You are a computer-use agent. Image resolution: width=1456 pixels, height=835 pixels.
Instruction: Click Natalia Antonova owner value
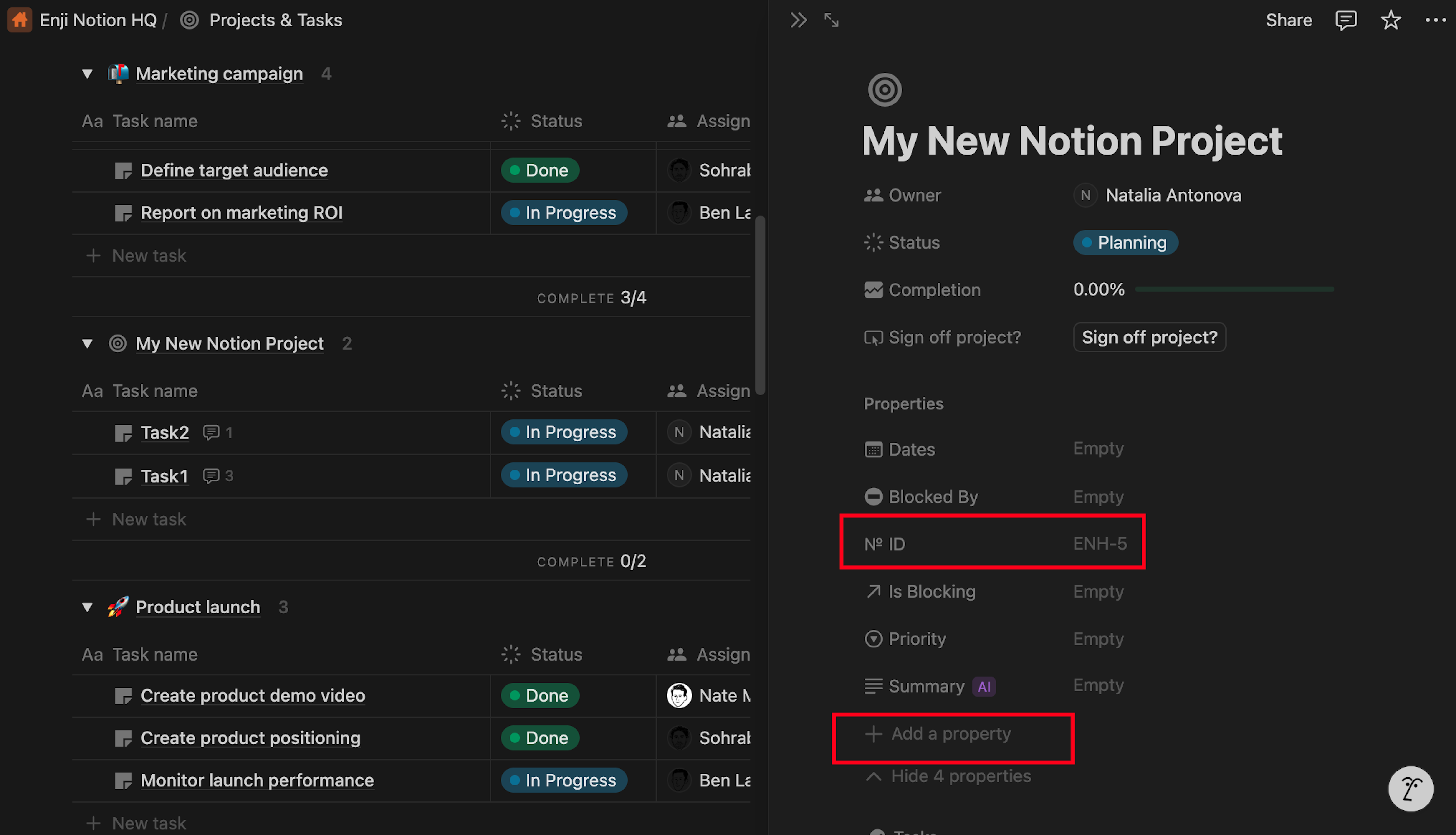[x=1157, y=195]
